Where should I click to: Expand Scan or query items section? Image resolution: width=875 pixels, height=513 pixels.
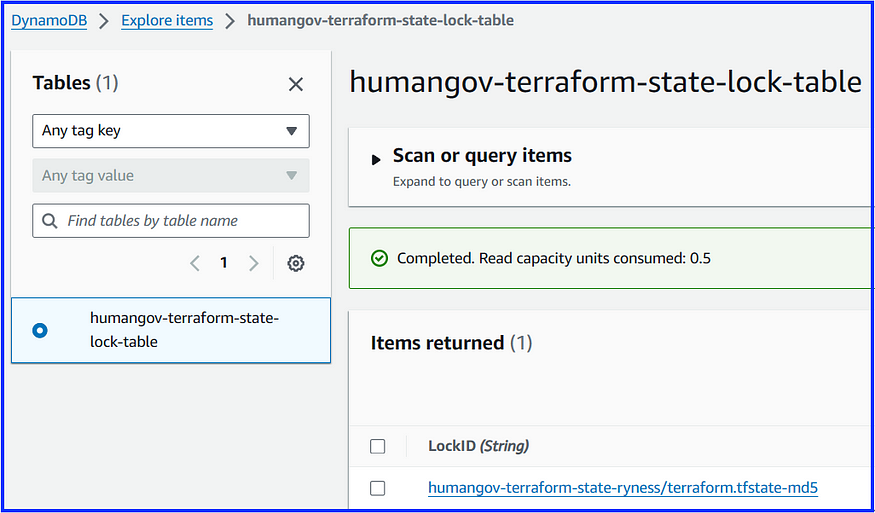coord(376,160)
